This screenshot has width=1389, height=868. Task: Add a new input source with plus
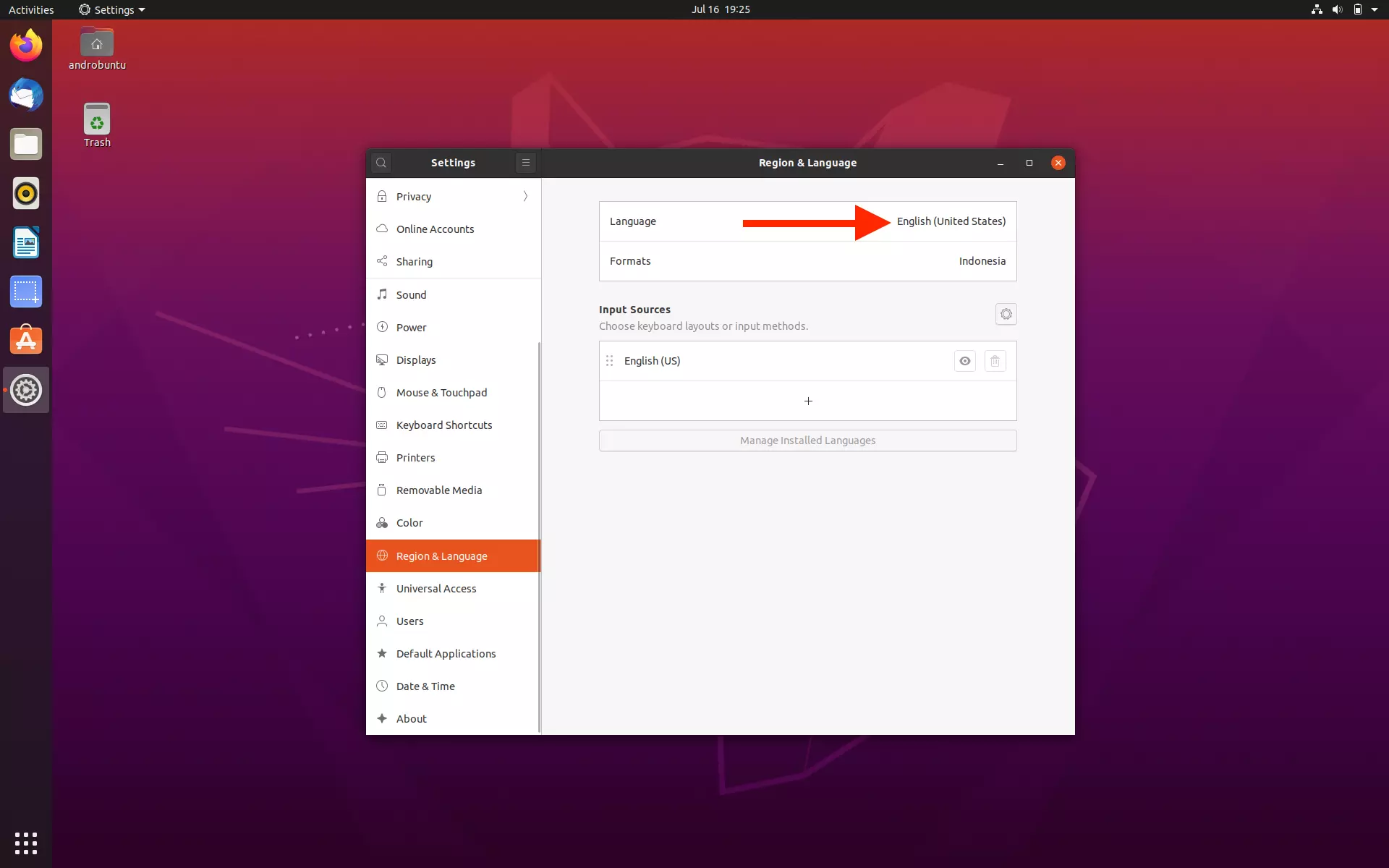(x=807, y=401)
